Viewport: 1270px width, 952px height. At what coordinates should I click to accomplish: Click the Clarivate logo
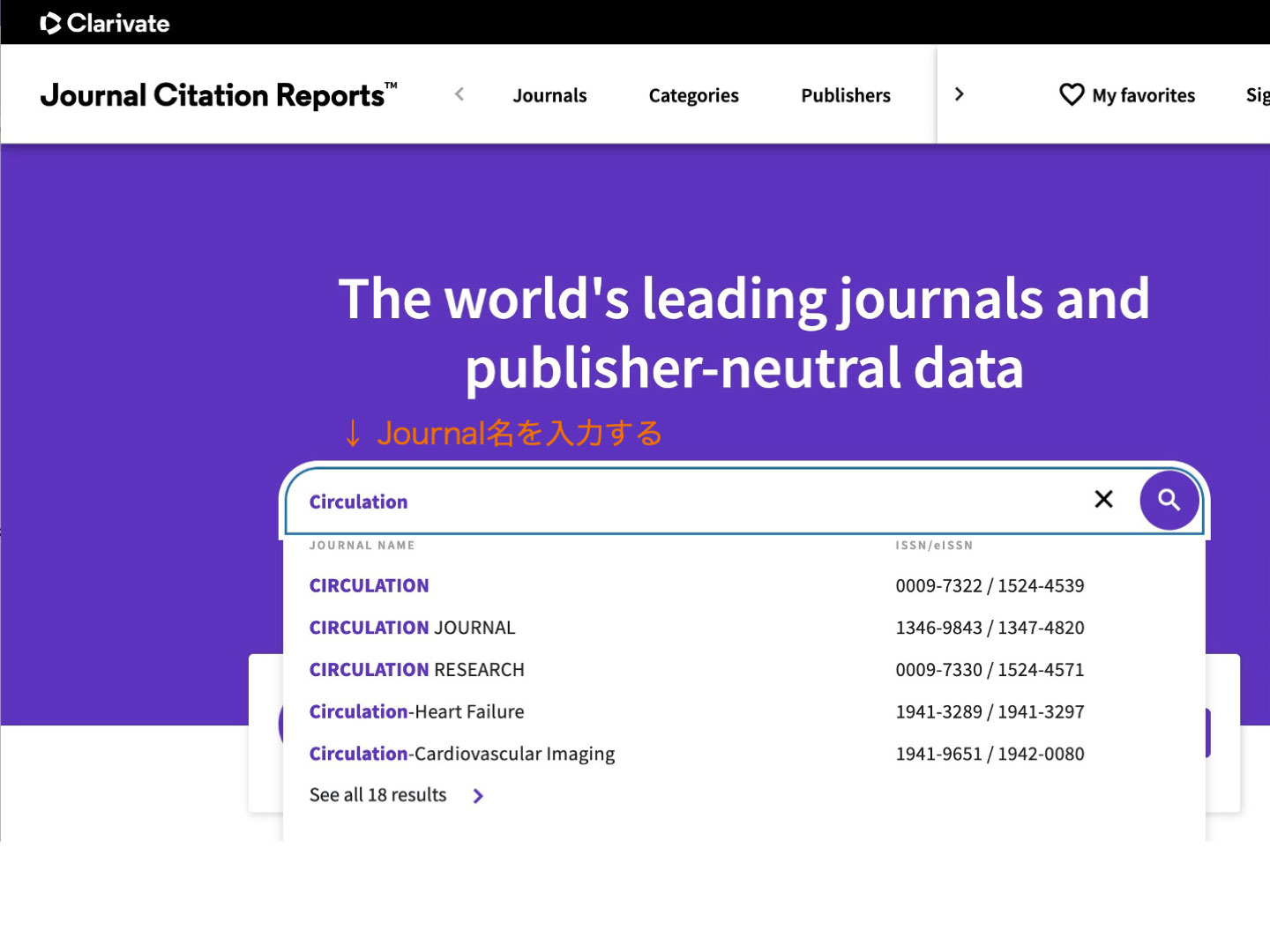(105, 23)
